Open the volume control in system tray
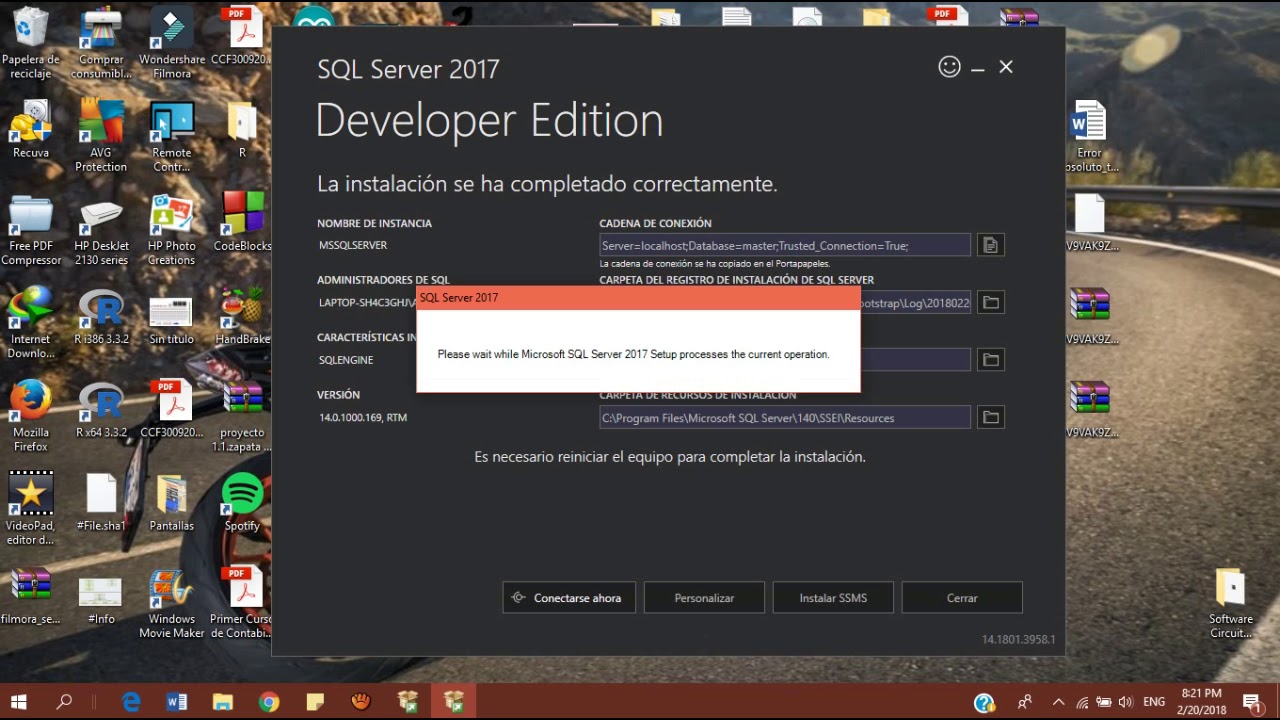Screen dimensions: 1280x720 (1126, 702)
